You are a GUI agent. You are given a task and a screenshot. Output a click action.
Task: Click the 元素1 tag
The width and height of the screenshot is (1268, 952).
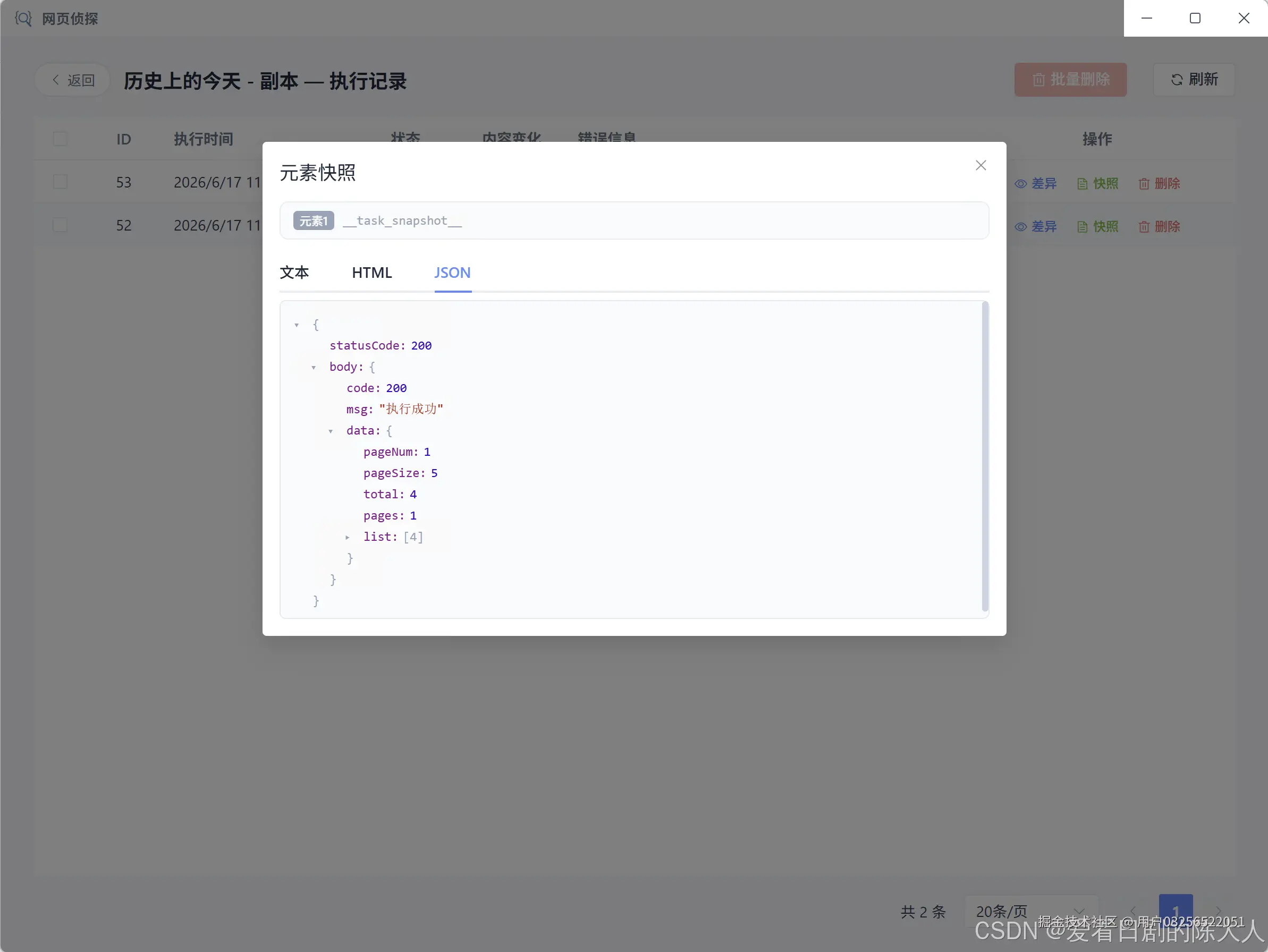[x=314, y=220]
